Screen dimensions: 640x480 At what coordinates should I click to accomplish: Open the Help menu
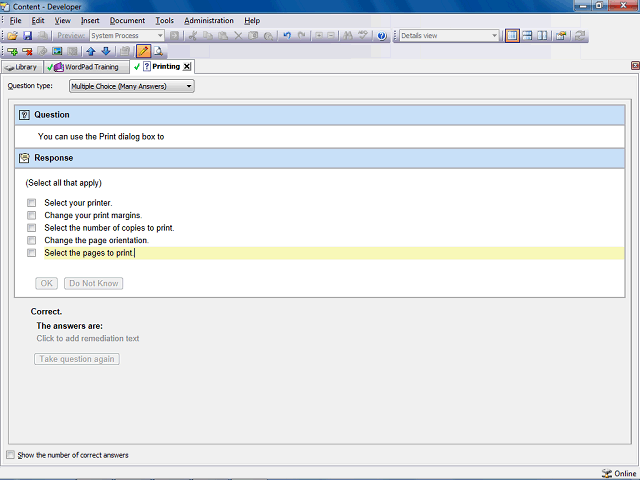click(x=252, y=20)
